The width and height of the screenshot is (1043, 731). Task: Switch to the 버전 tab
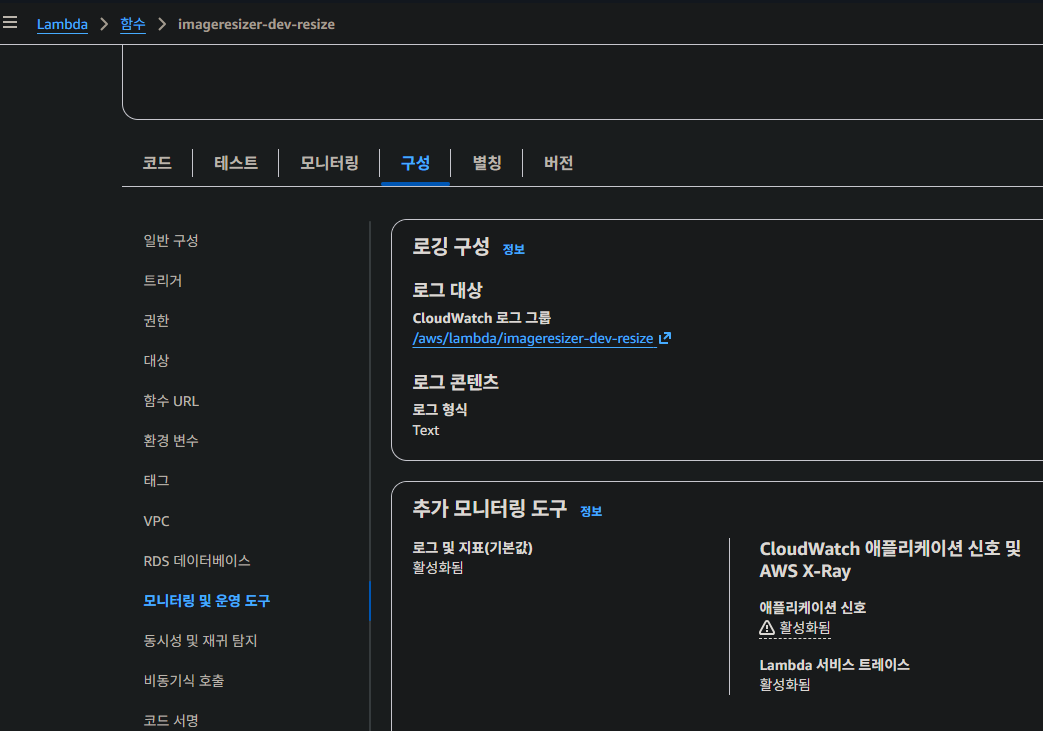tap(558, 163)
